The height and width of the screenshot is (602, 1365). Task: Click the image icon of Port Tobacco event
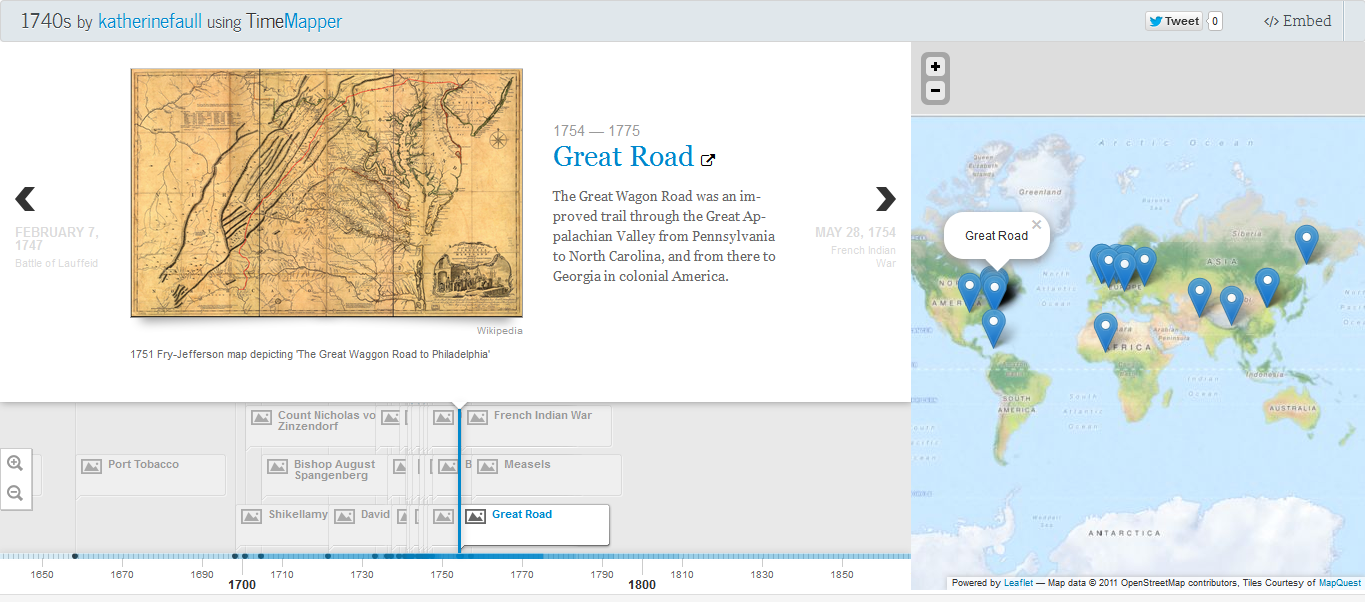point(92,466)
